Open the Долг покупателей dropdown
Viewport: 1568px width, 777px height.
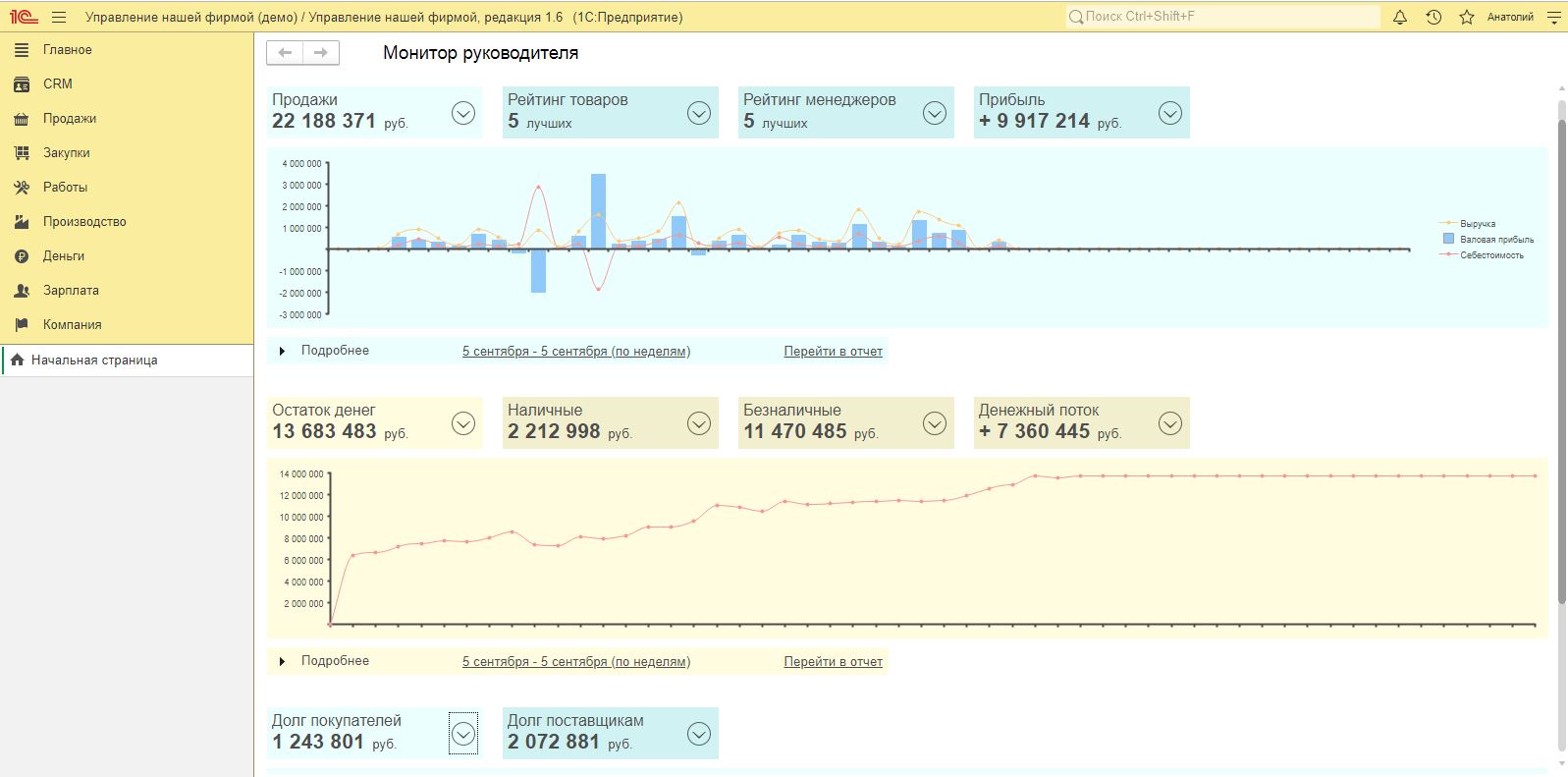pyautogui.click(x=463, y=734)
